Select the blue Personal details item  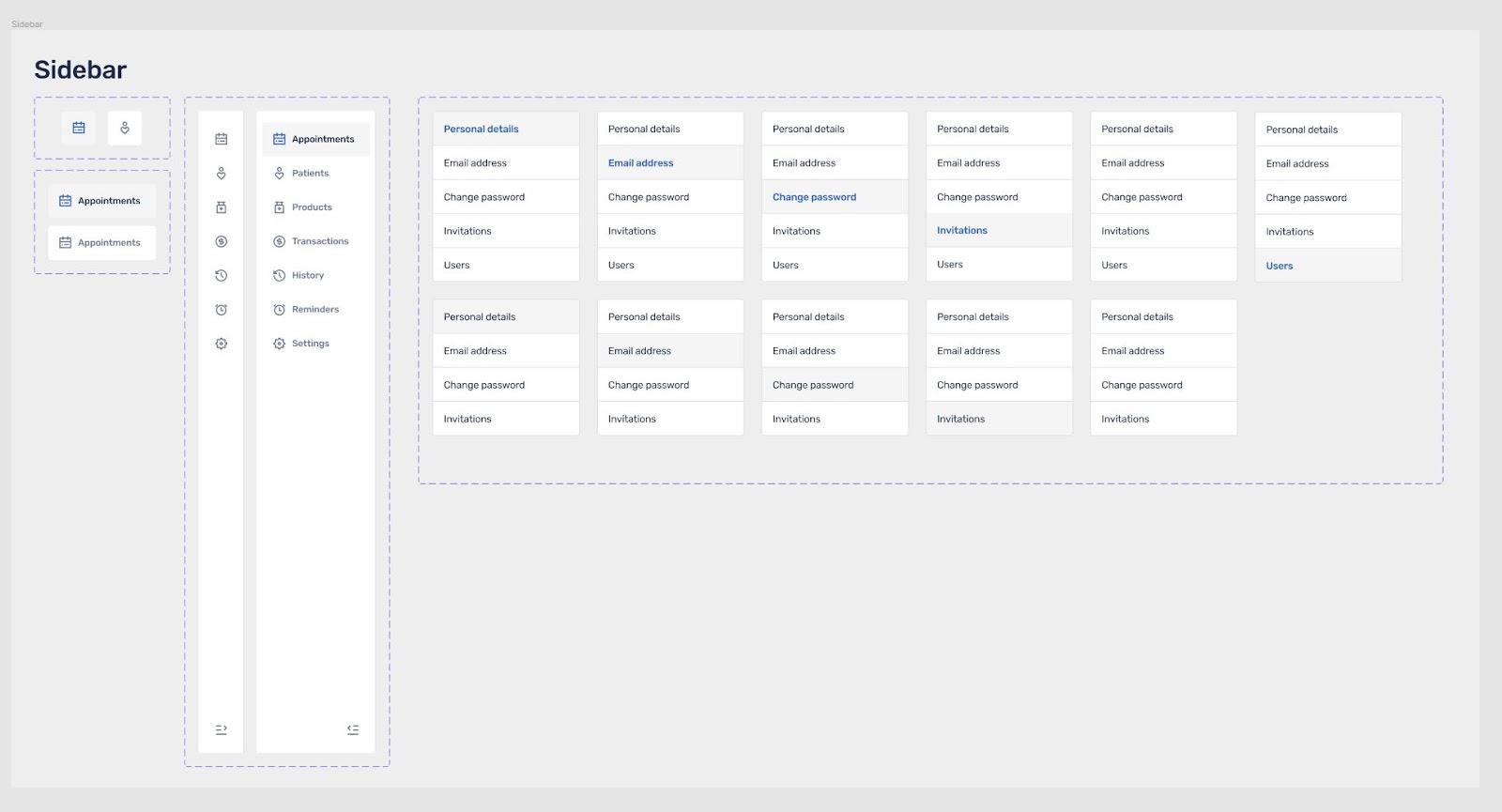[506, 129]
